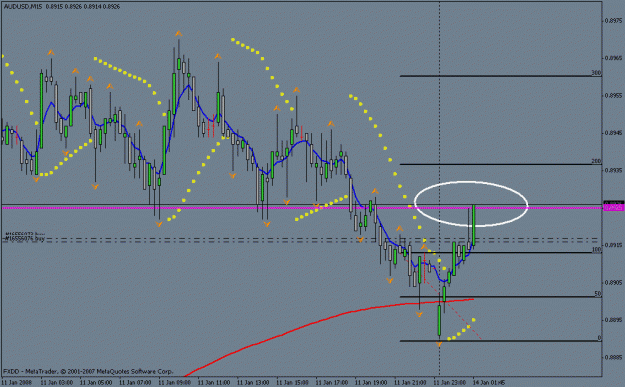
Task: Click the 11 Jan 05:00 time label
Action: [96, 383]
